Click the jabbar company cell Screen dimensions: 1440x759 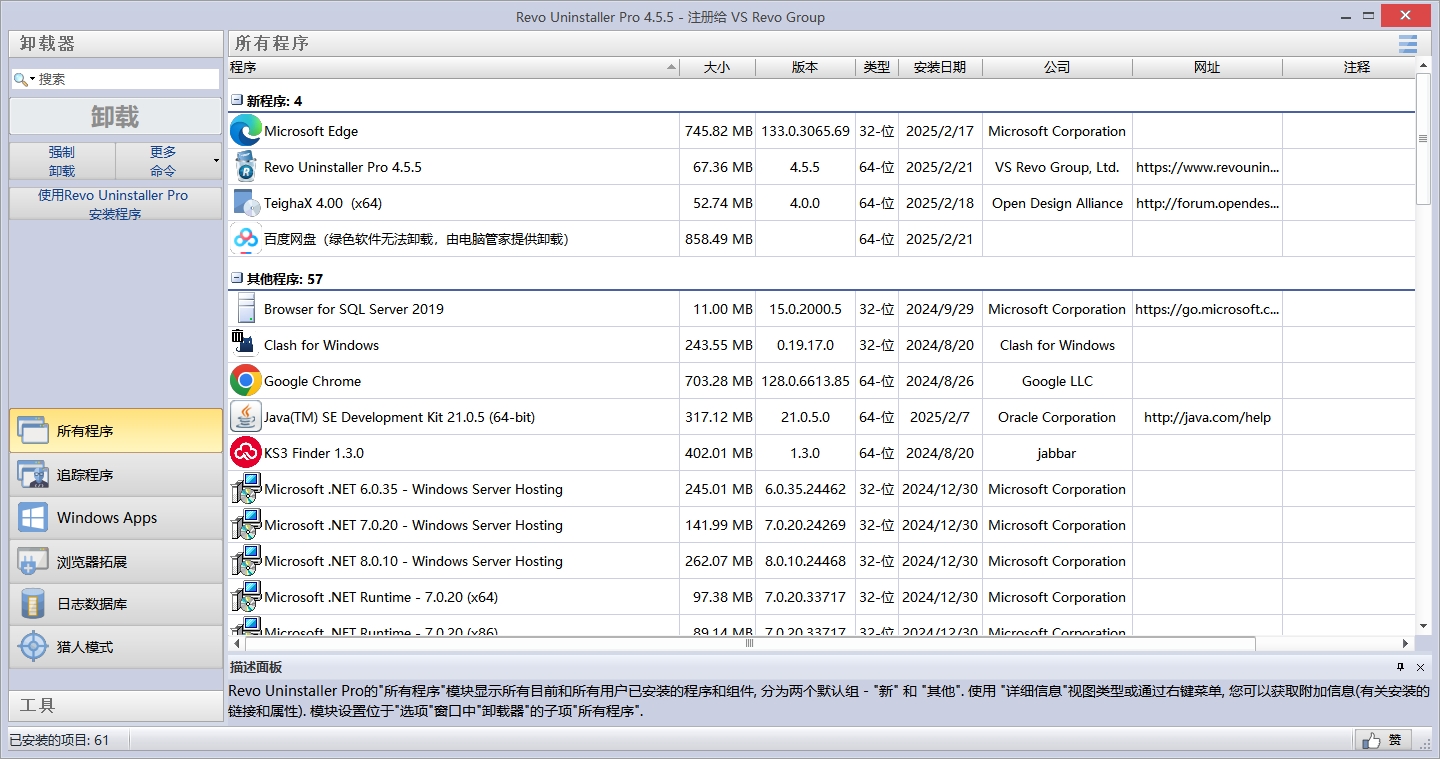pyautogui.click(x=1057, y=453)
